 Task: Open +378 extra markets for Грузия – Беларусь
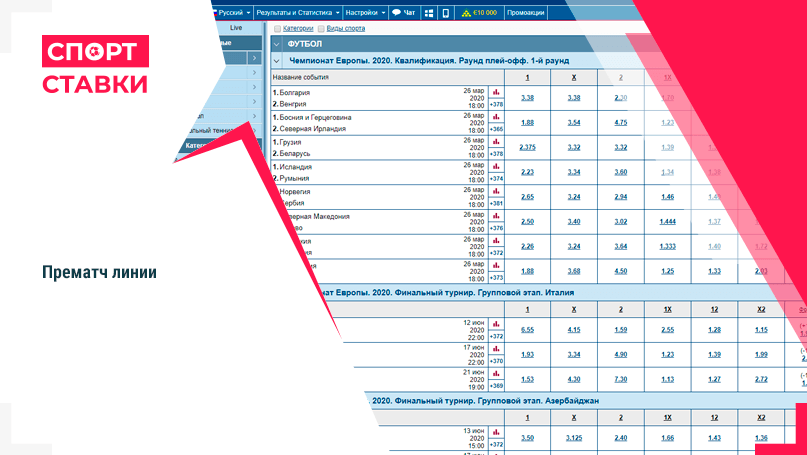[x=497, y=154]
